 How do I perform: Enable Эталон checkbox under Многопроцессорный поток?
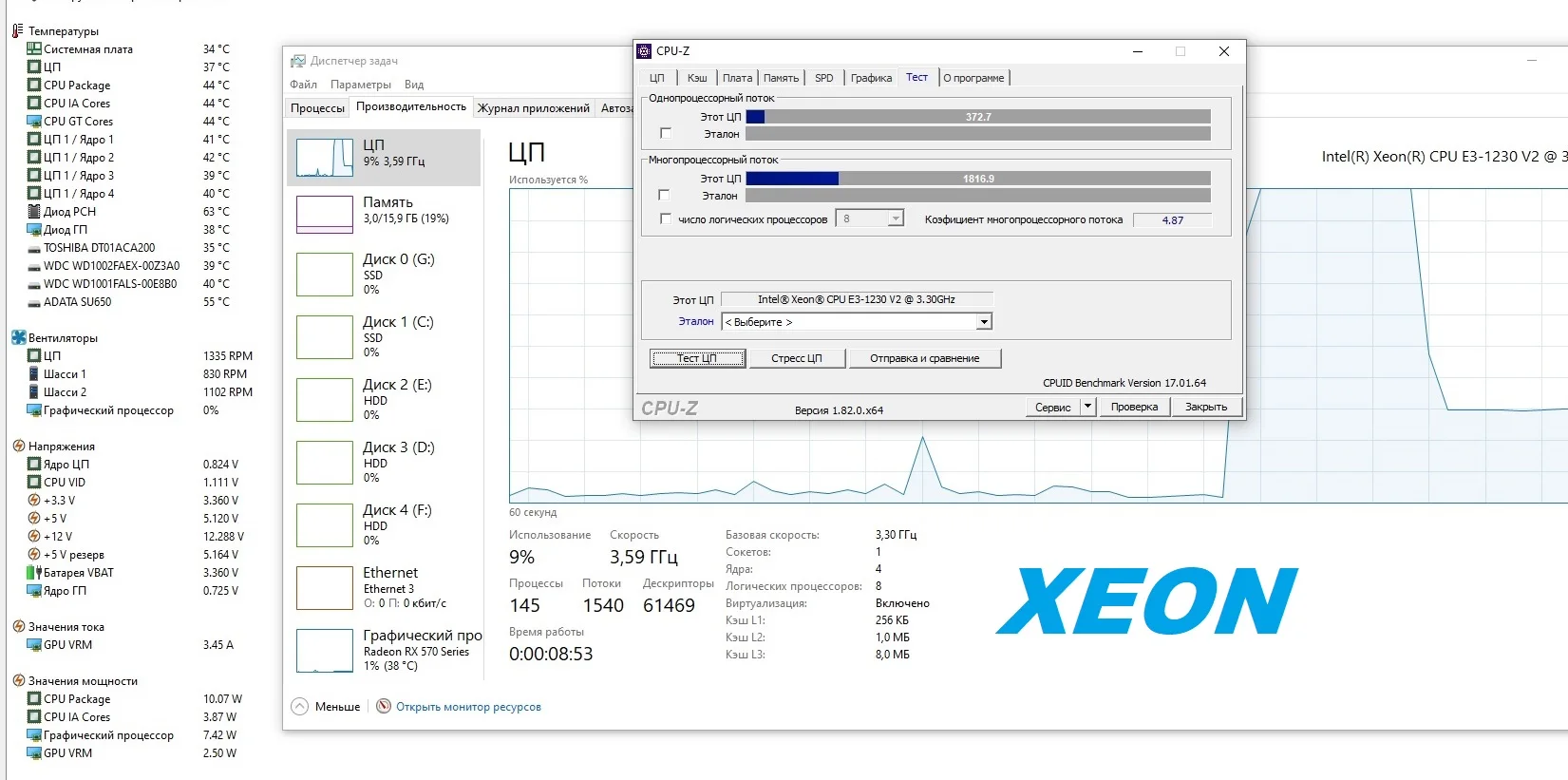(665, 196)
